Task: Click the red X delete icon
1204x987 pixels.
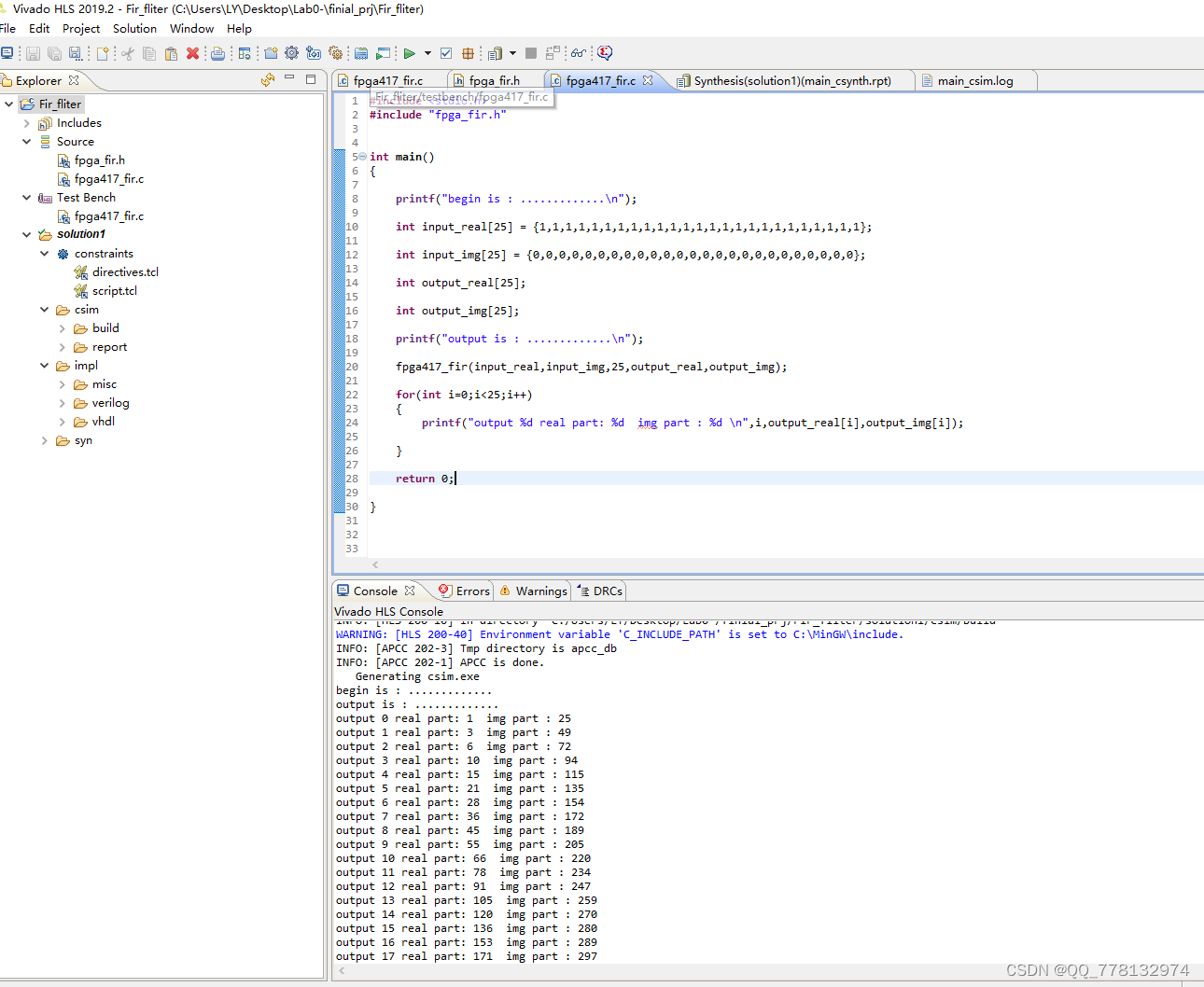Action: click(192, 53)
